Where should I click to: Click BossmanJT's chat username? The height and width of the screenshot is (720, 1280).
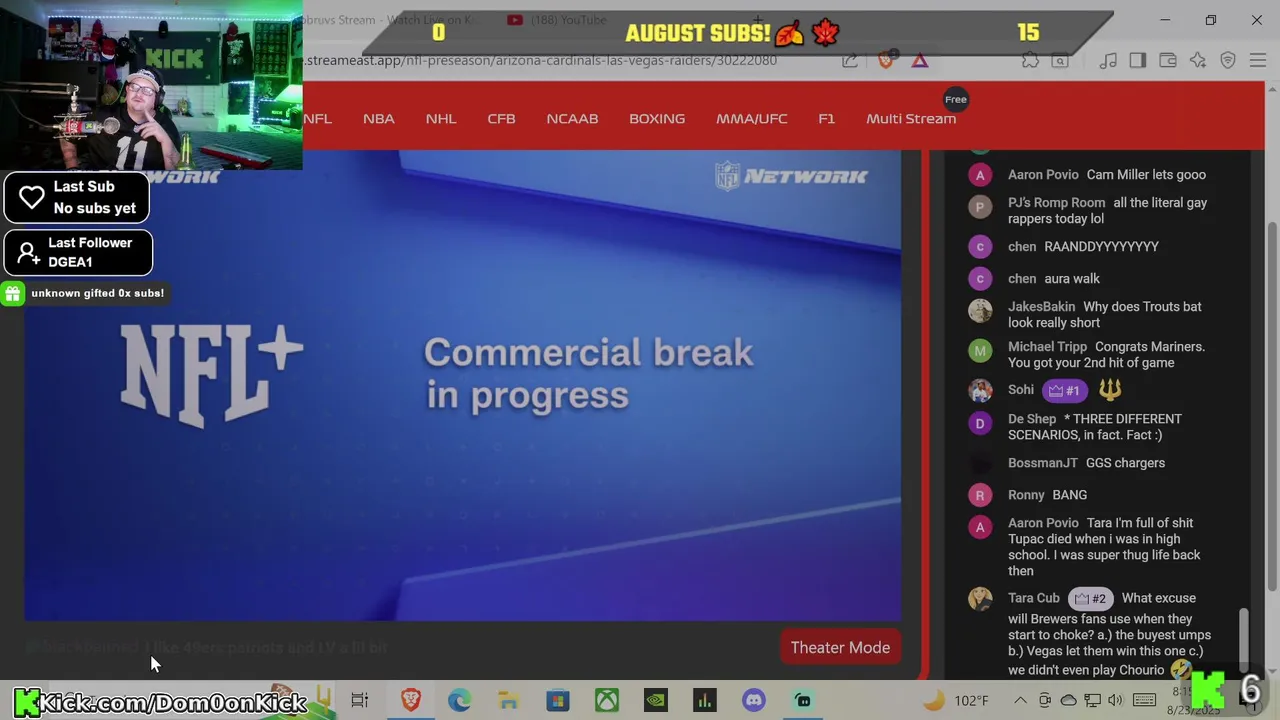[1043, 462]
